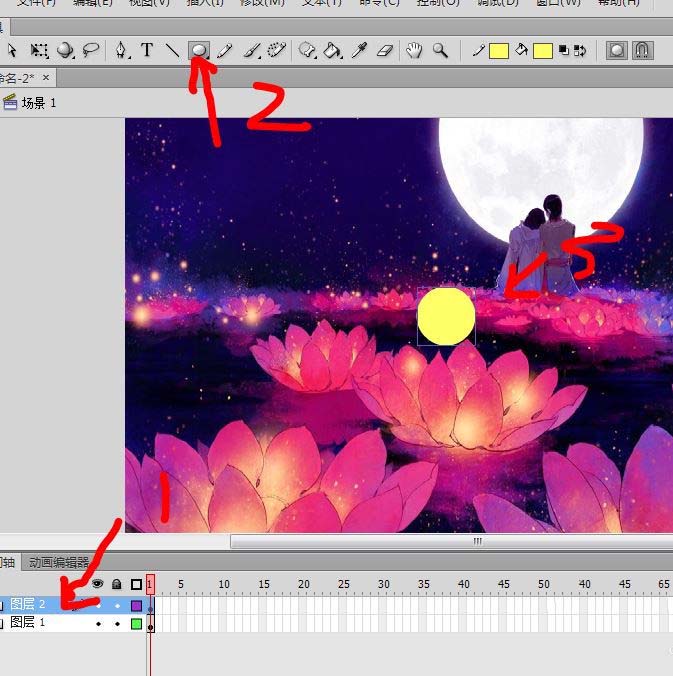Select the Zoom magnifier tool
This screenshot has height=676, width=673.
point(440,50)
